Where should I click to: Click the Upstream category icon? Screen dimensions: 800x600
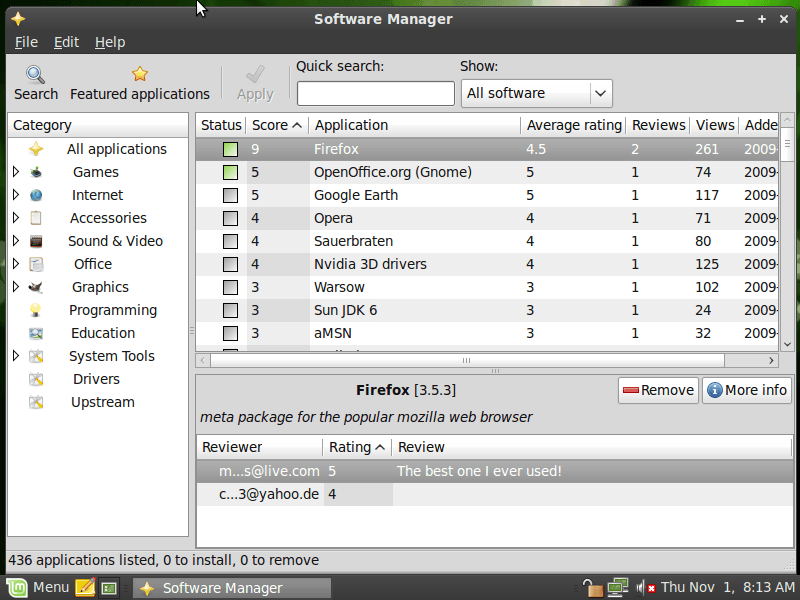(x=36, y=402)
